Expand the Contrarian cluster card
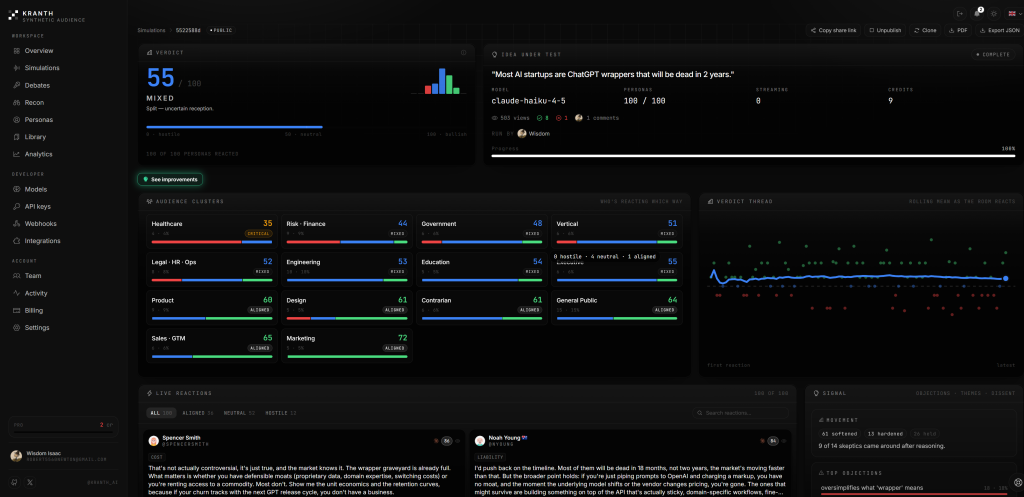Image resolution: width=1024 pixels, height=497 pixels. click(x=482, y=308)
